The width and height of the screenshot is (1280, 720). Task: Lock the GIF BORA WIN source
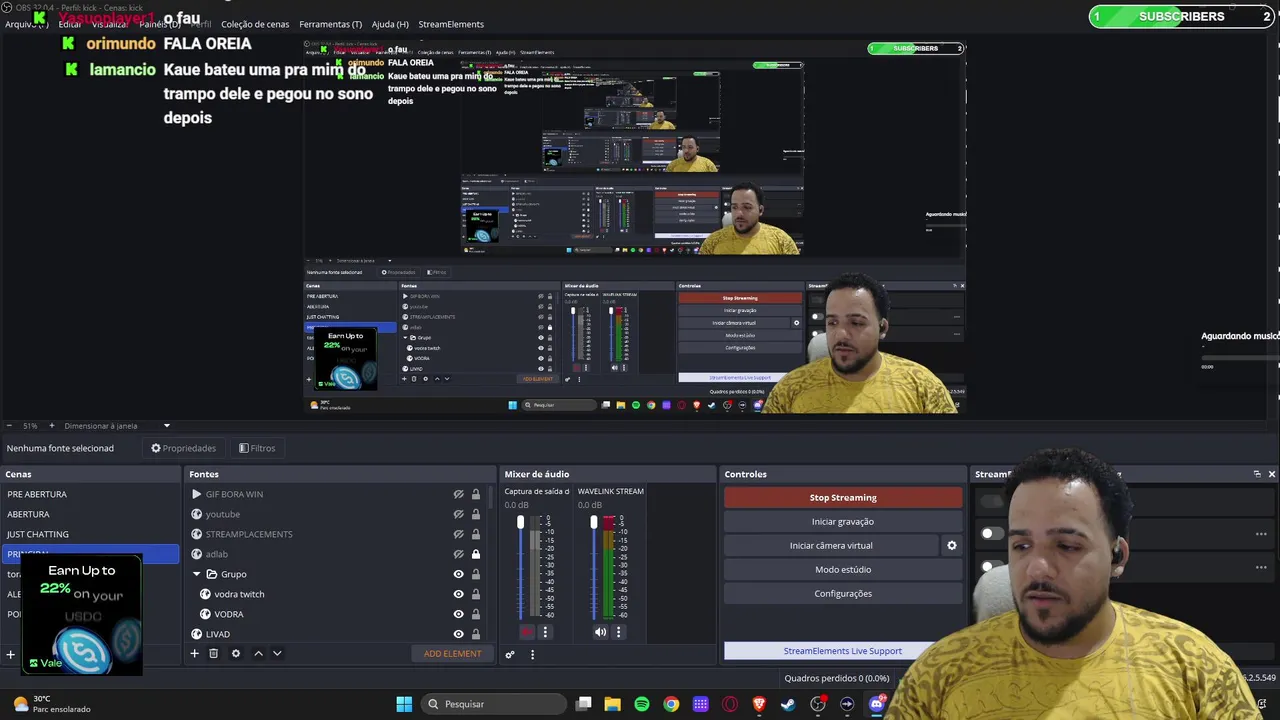coord(476,494)
